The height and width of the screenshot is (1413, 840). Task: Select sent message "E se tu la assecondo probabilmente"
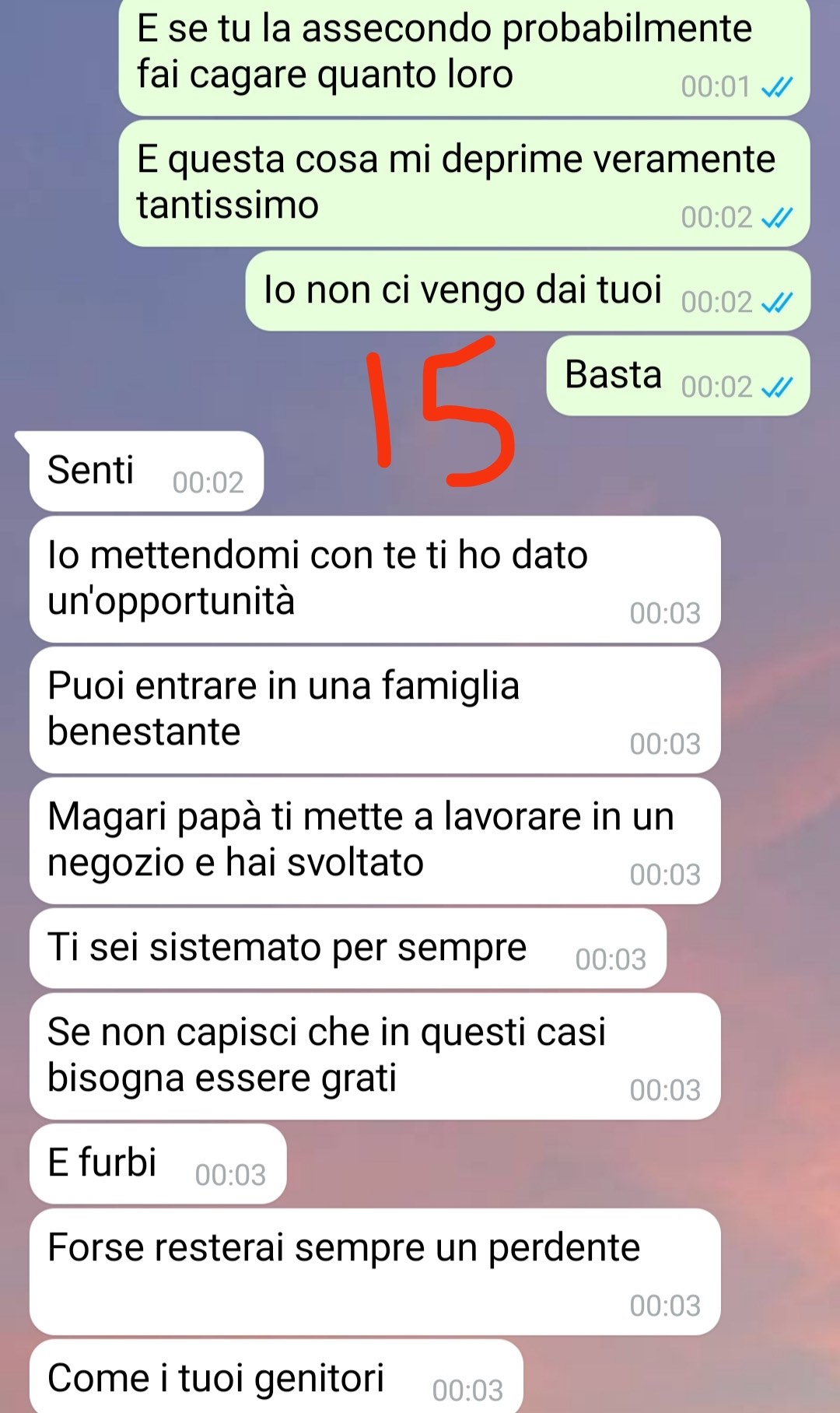point(464,57)
